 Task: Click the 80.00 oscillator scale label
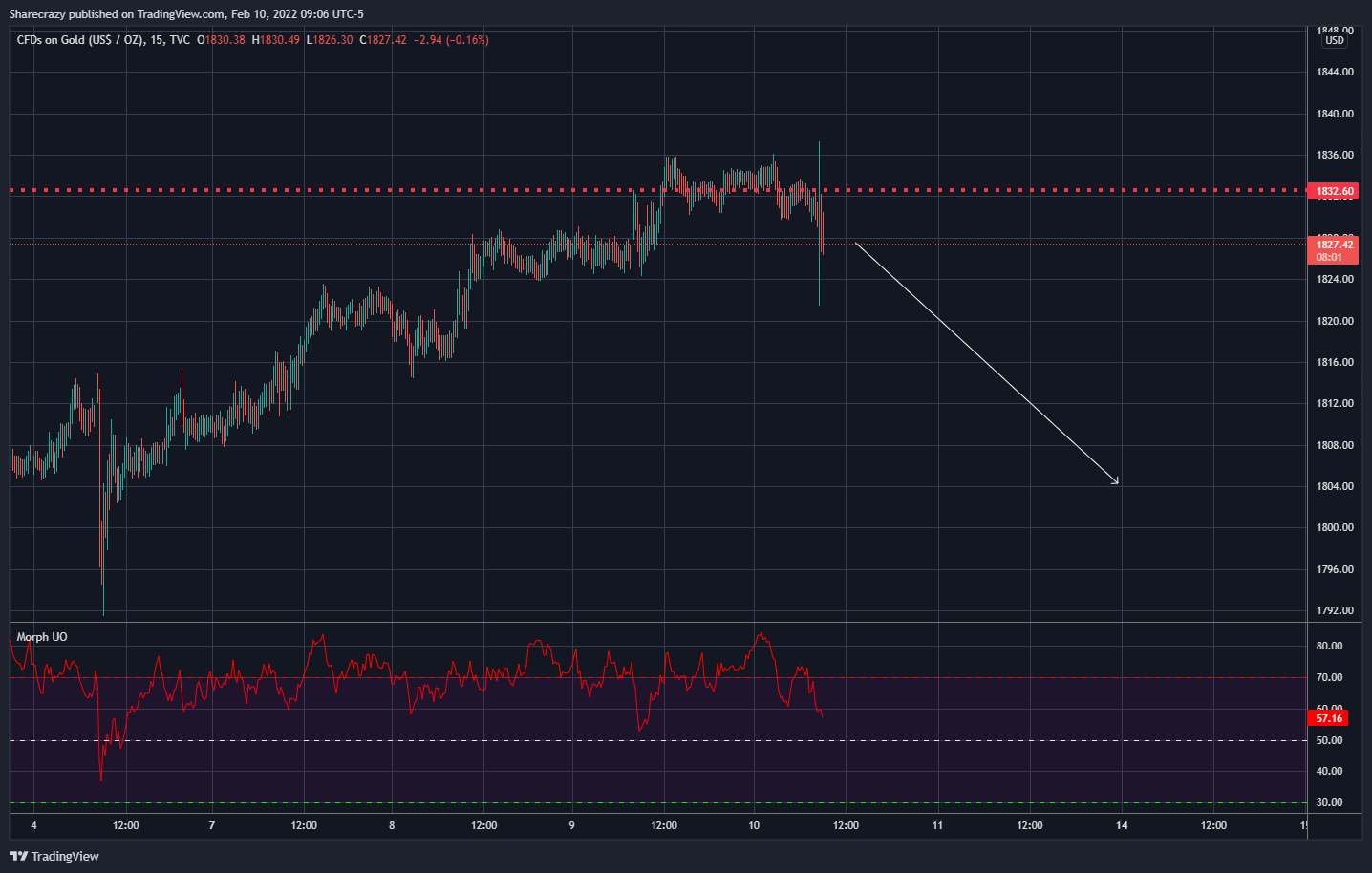(x=1329, y=646)
